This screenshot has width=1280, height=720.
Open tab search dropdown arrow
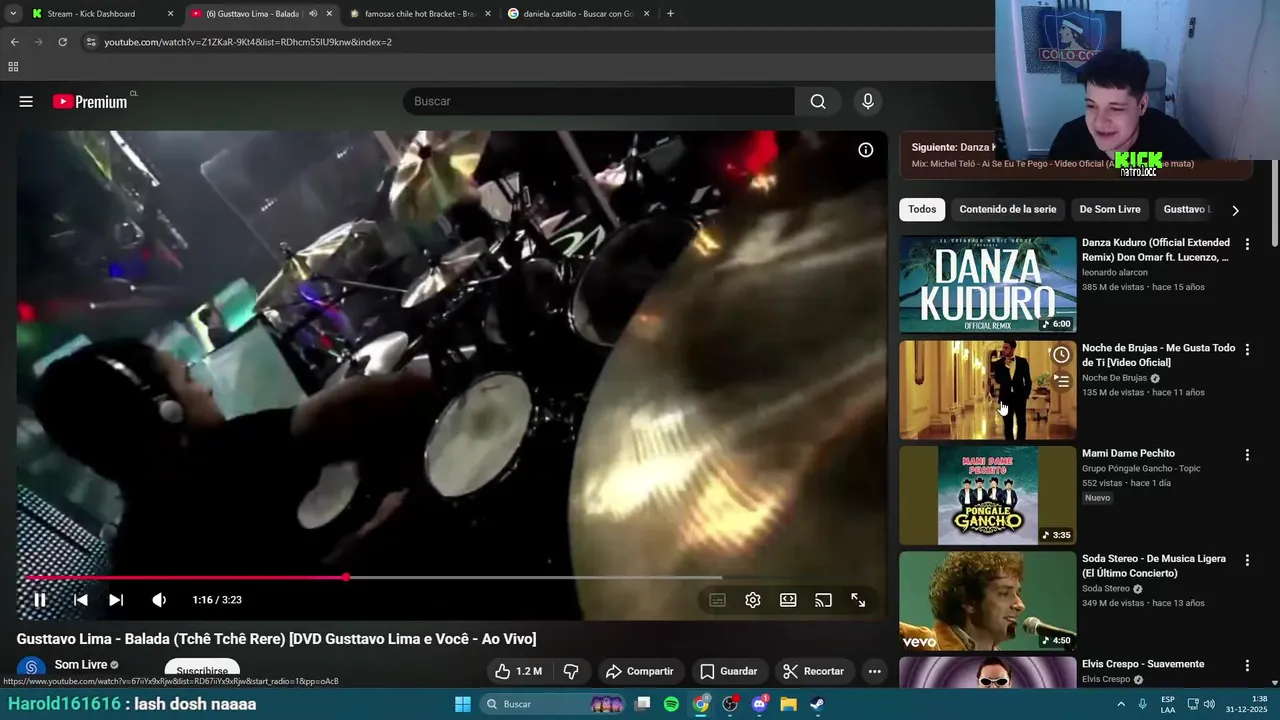pyautogui.click(x=13, y=14)
